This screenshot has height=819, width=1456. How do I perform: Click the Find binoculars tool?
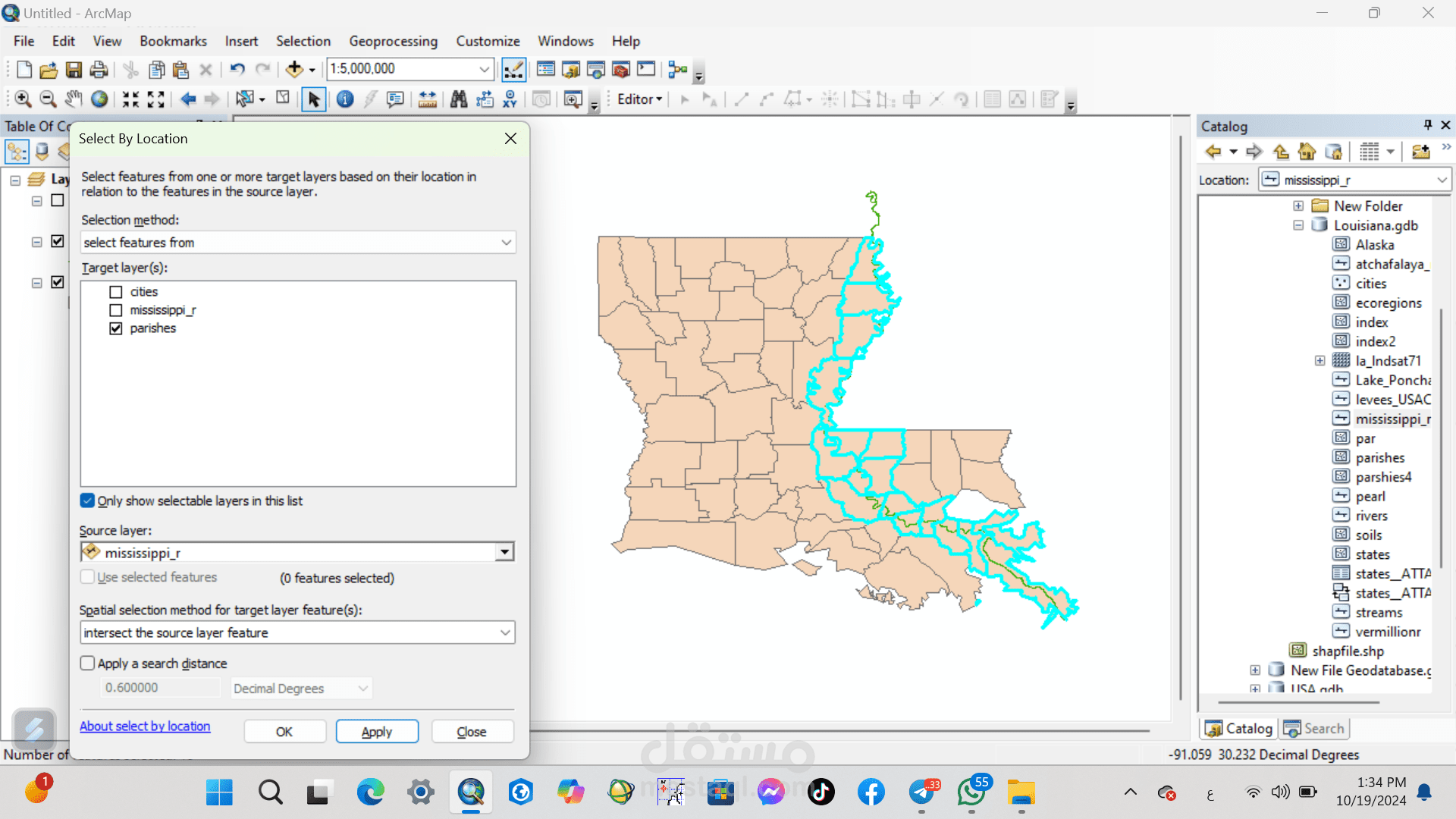[x=458, y=99]
